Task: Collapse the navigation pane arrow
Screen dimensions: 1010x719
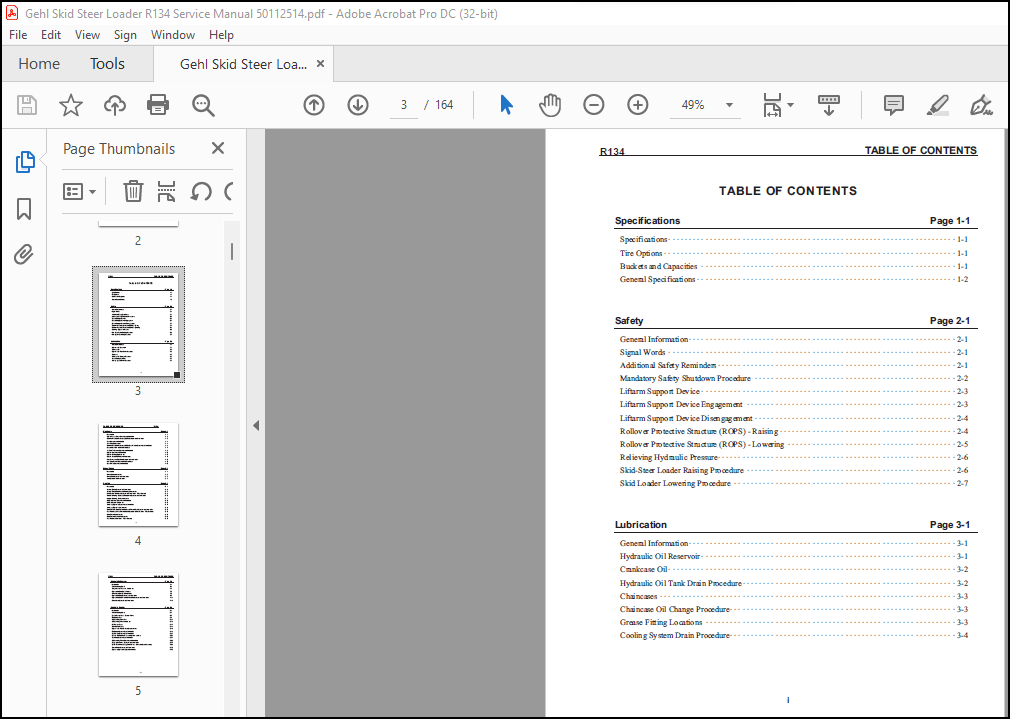Action: point(256,425)
